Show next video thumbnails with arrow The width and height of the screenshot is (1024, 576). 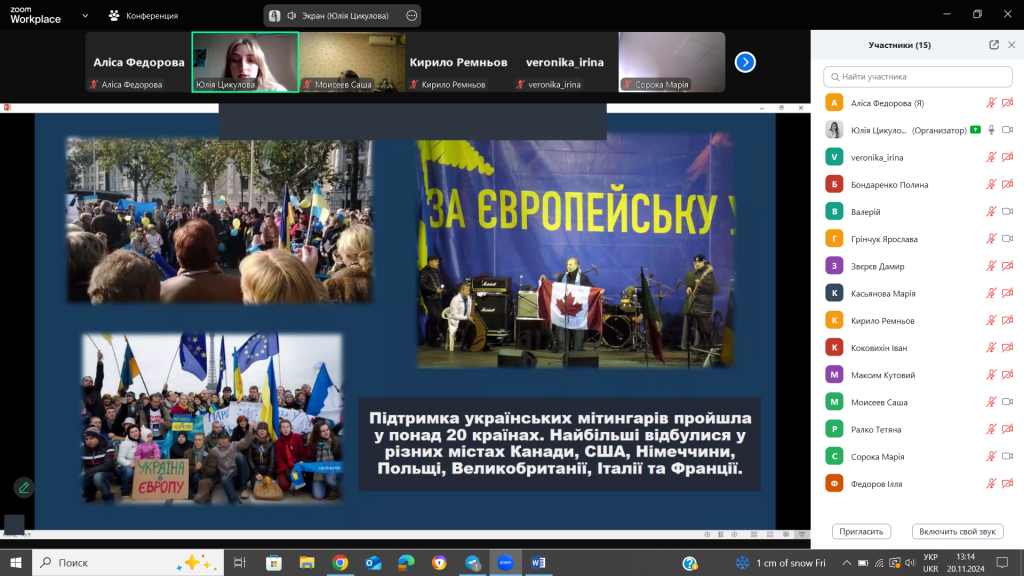(x=745, y=62)
